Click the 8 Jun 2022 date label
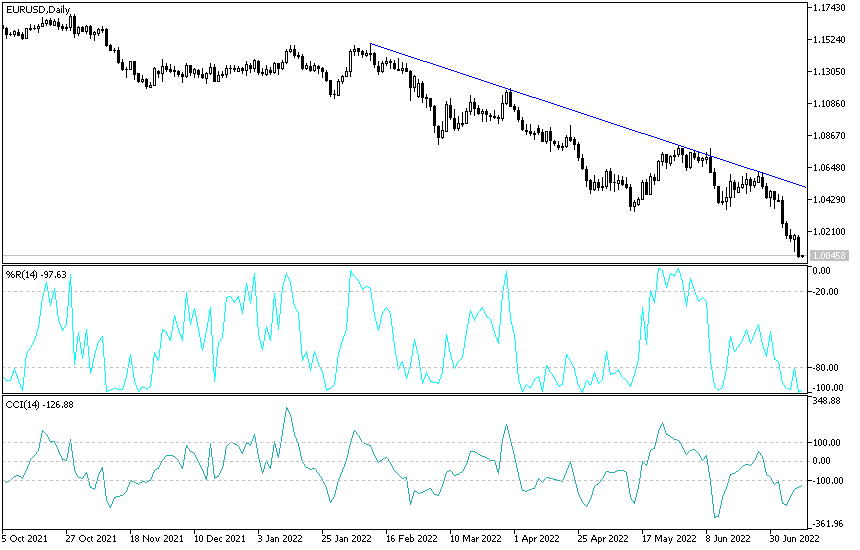860x550 pixels. (728, 538)
